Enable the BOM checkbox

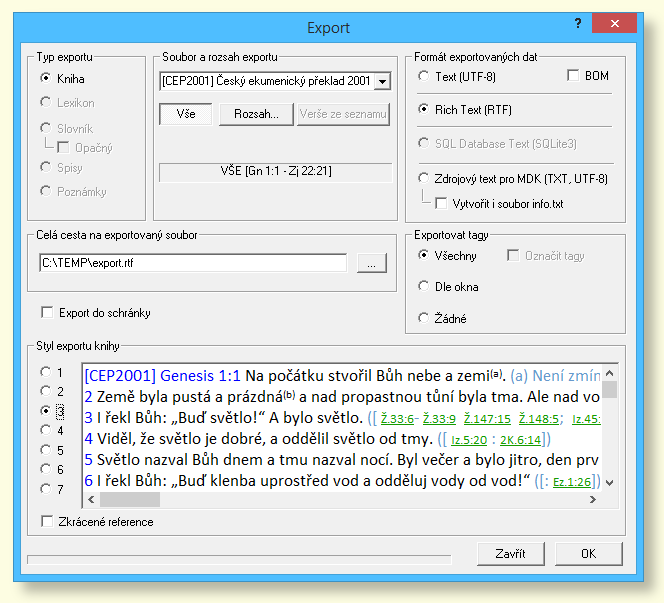[574, 76]
